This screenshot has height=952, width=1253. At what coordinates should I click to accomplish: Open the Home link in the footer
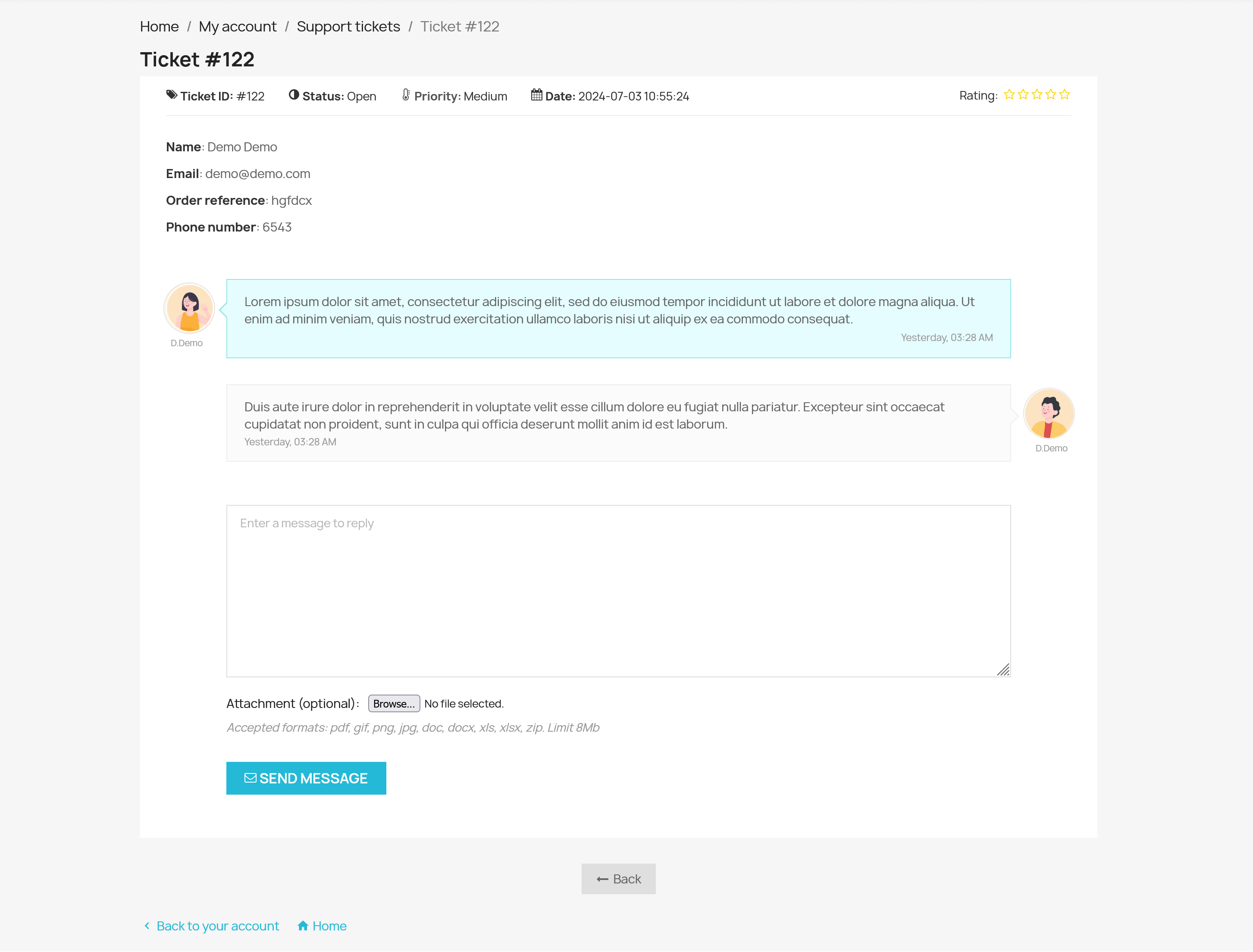point(329,926)
